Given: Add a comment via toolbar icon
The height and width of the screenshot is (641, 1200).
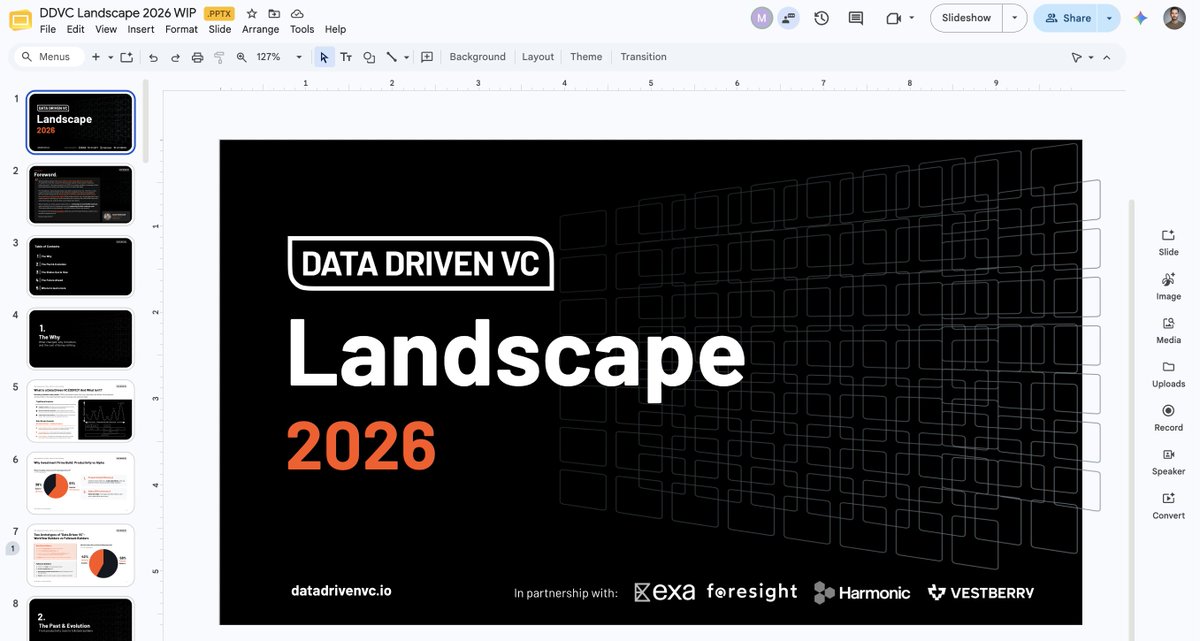Looking at the screenshot, I should coord(427,57).
